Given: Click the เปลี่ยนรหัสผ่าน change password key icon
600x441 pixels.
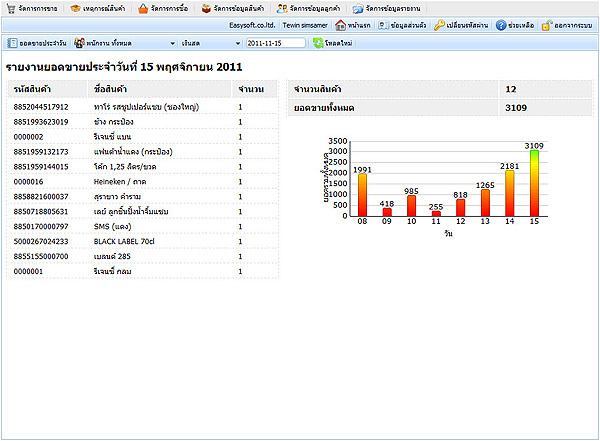Looking at the screenshot, I should click(439, 25).
